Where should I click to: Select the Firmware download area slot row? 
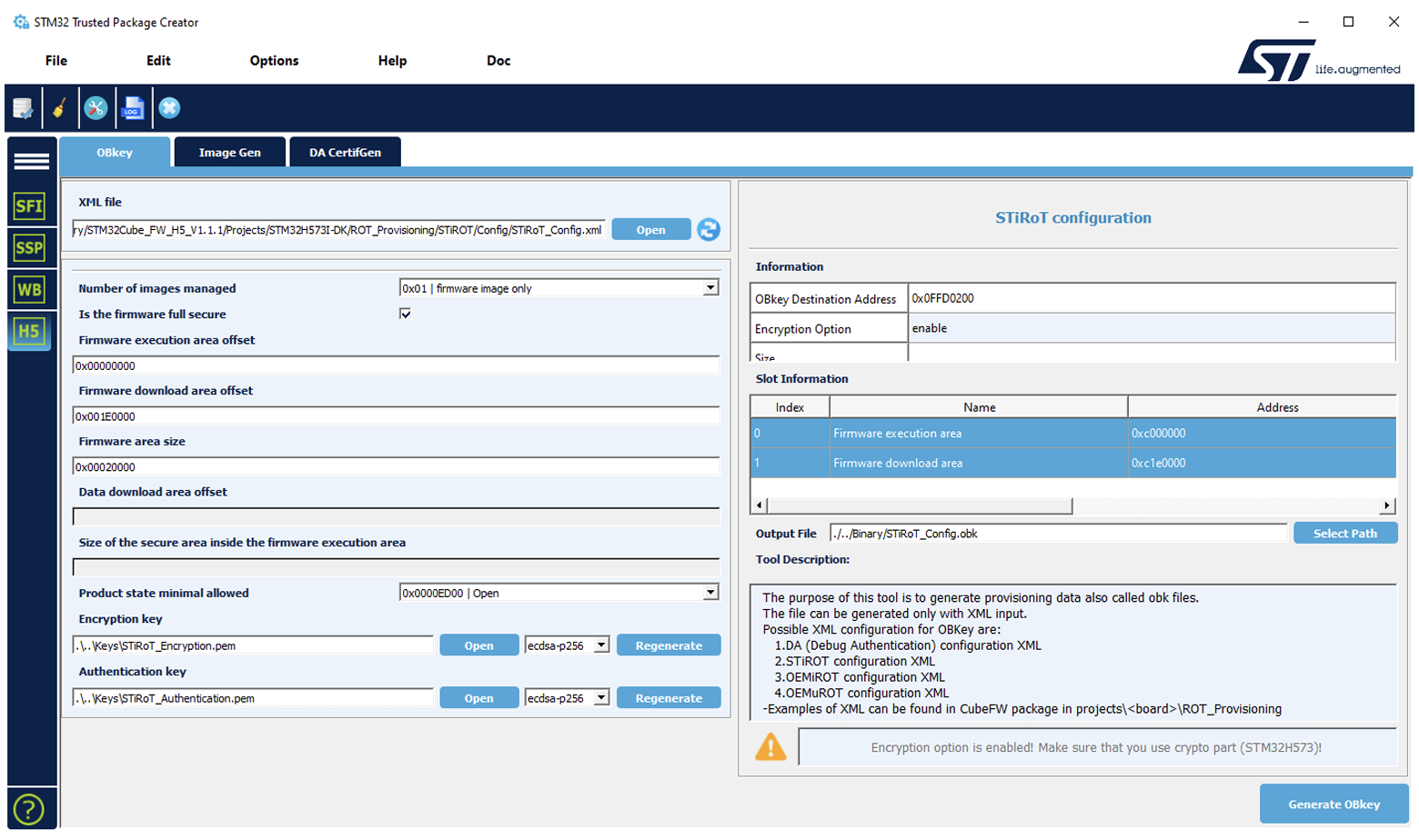tap(1073, 463)
